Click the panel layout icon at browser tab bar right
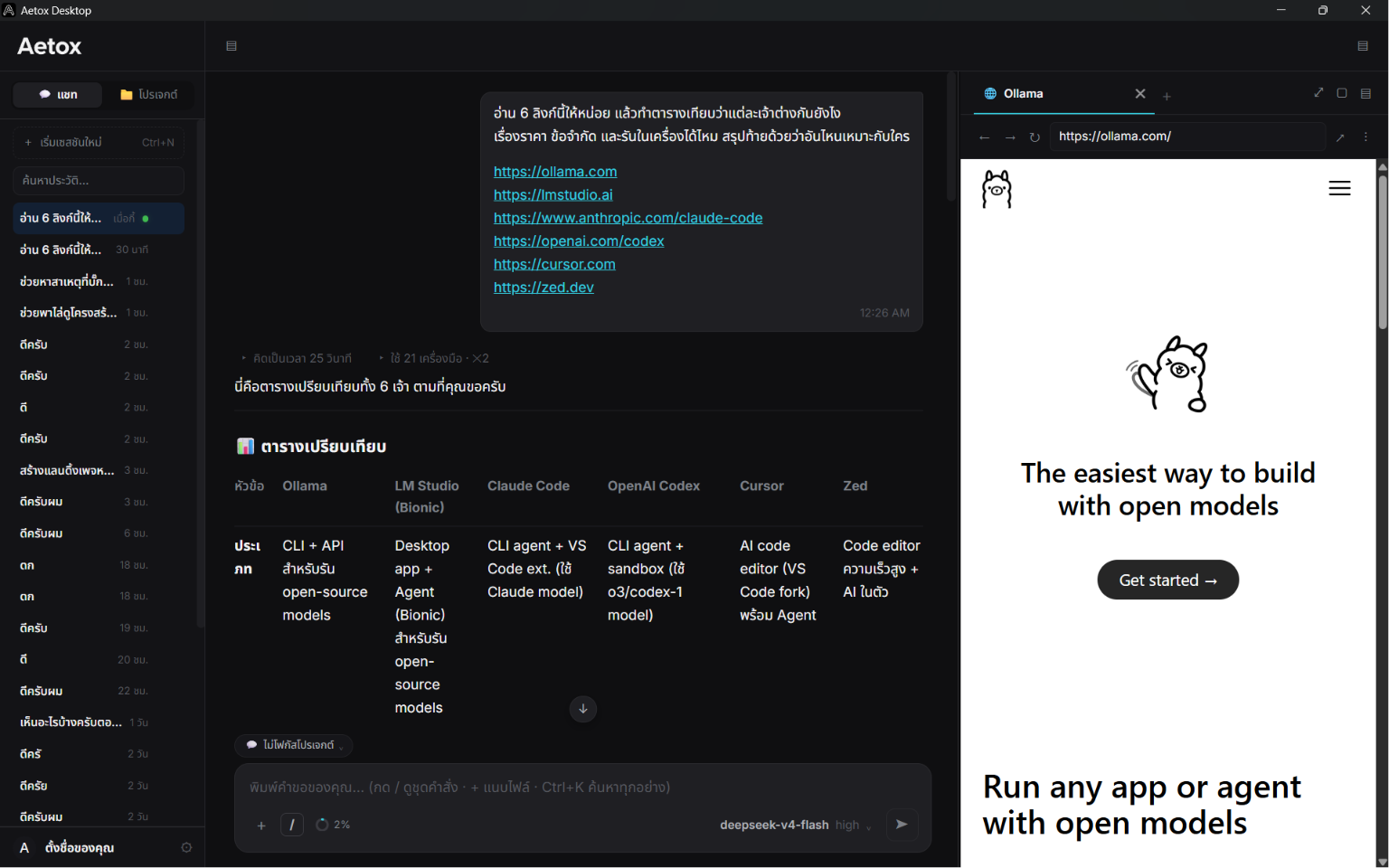The height and width of the screenshot is (868, 1389). coord(1365,93)
